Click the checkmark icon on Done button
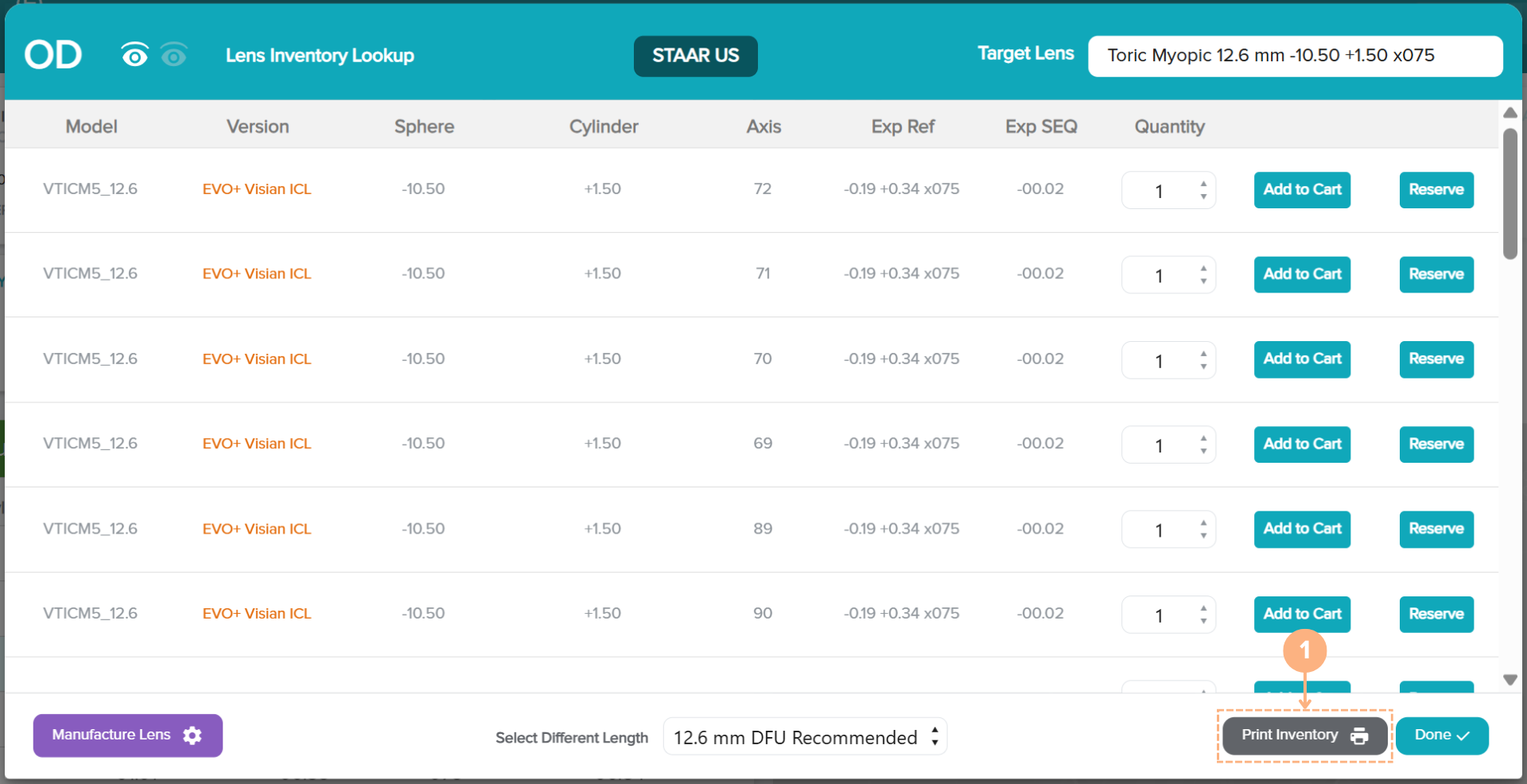The image size is (1527, 784). pyautogui.click(x=1463, y=736)
